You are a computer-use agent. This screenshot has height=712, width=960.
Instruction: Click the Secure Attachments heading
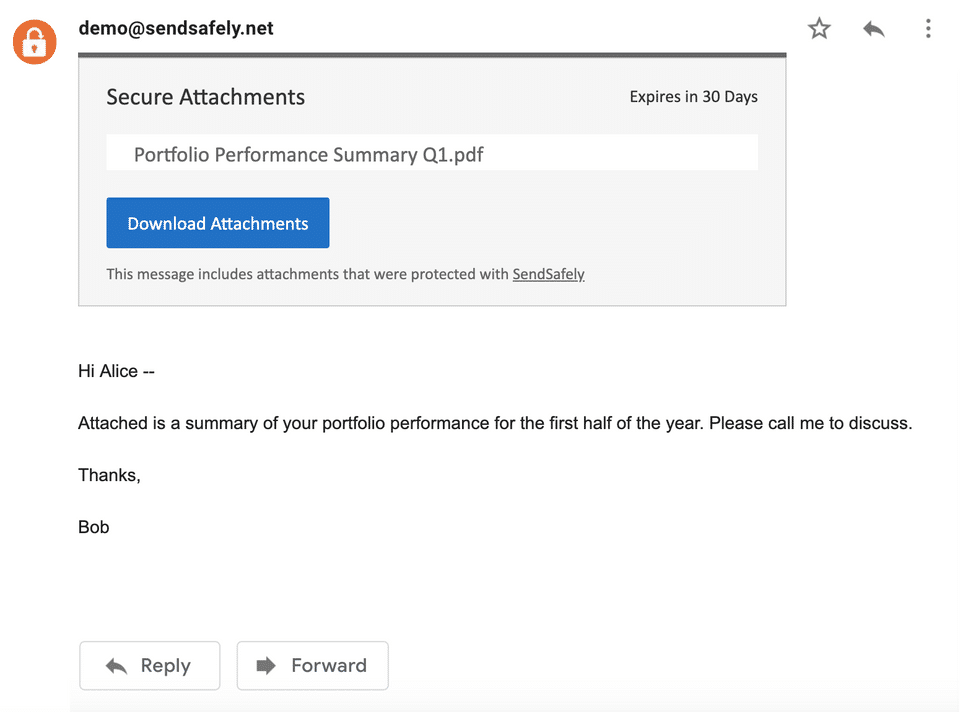[x=205, y=97]
